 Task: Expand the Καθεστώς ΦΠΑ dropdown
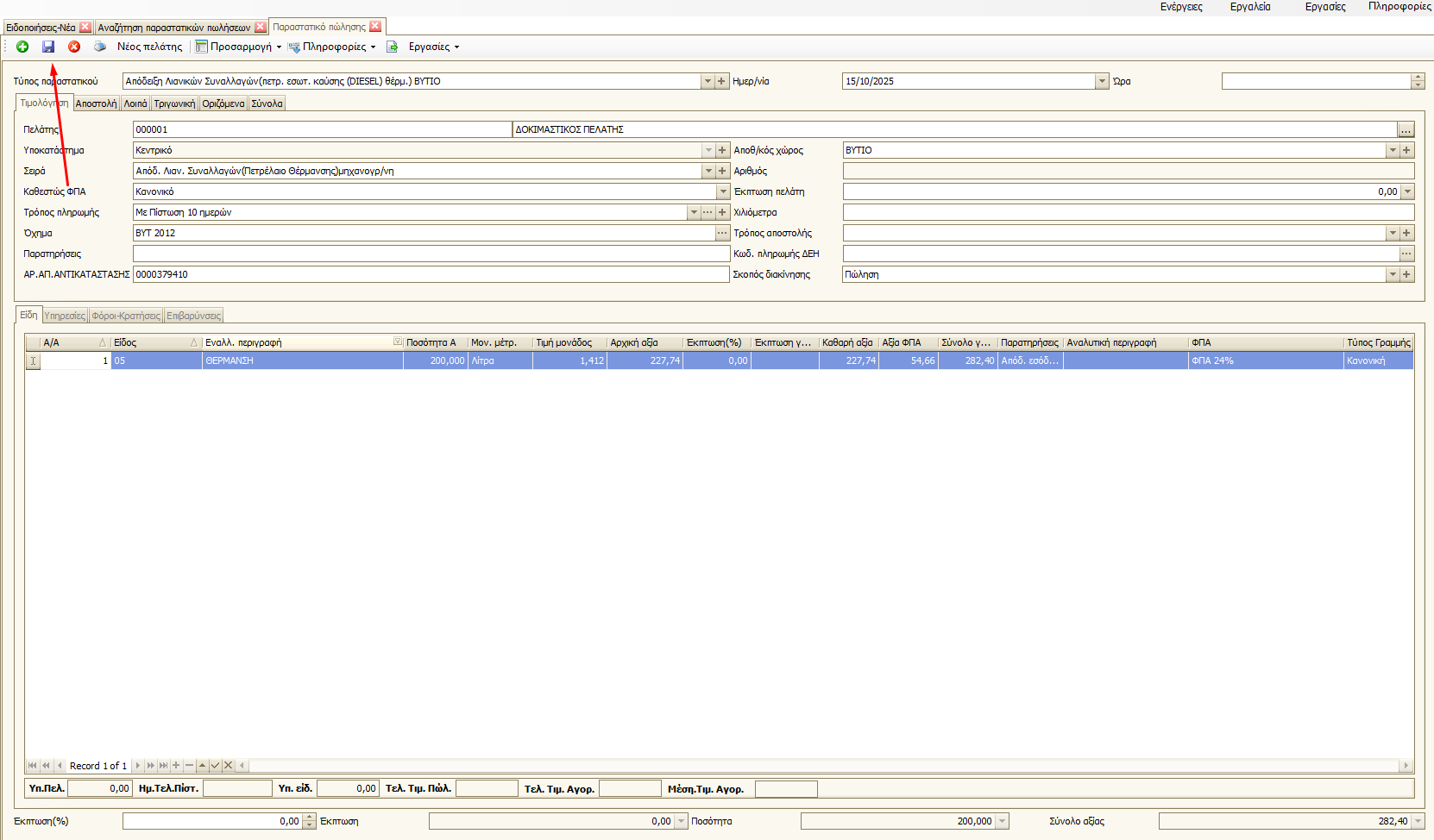pos(723,191)
